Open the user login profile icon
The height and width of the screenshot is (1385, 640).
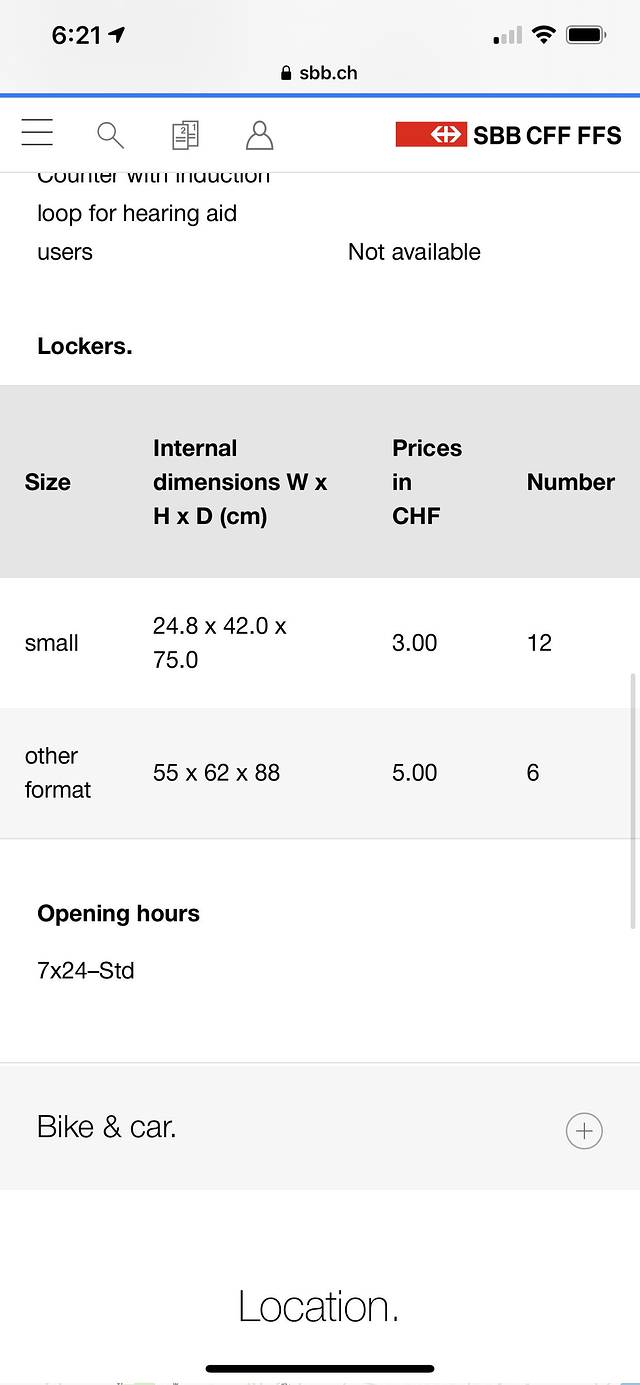click(x=259, y=135)
